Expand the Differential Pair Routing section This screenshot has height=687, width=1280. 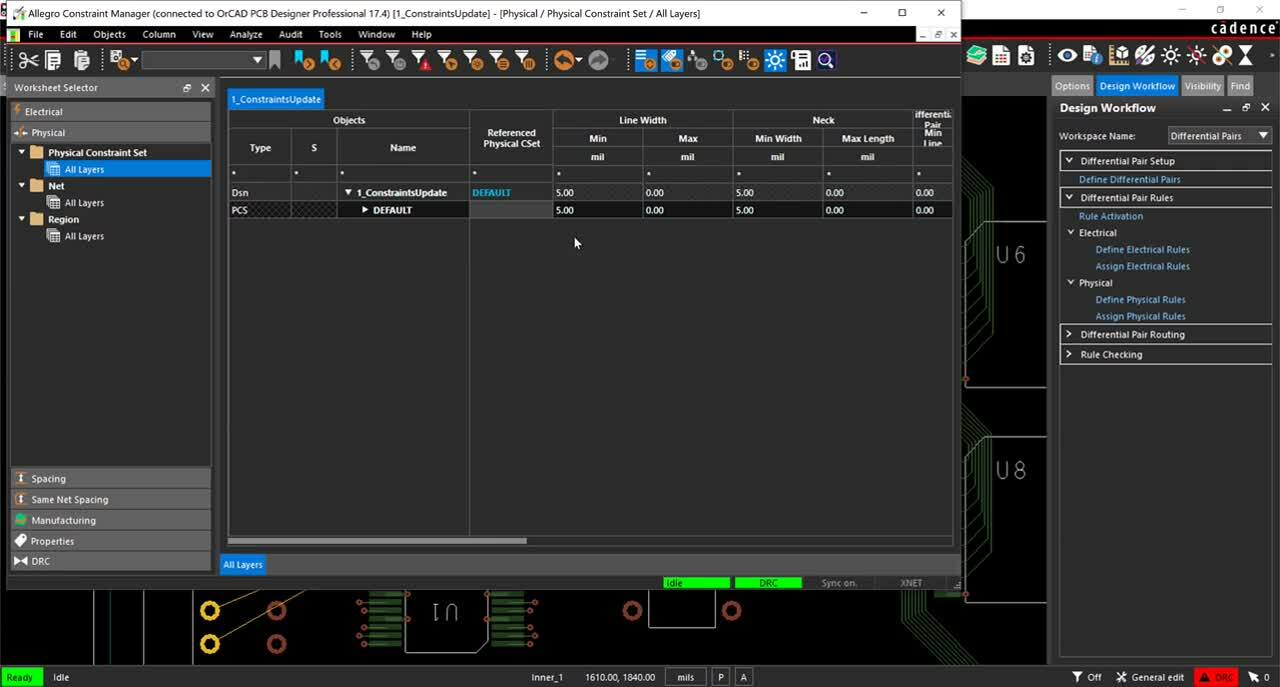[x=1070, y=336]
